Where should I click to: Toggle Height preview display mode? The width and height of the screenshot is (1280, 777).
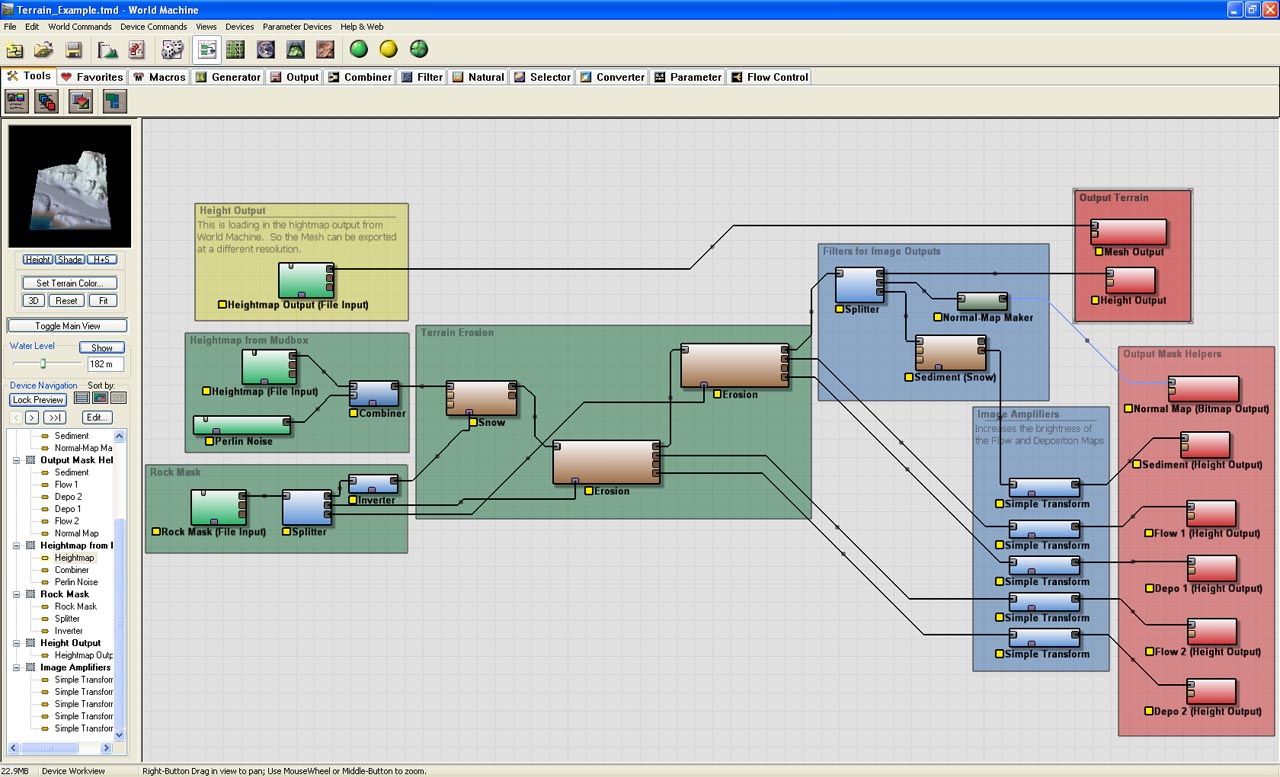pyautogui.click(x=39, y=259)
